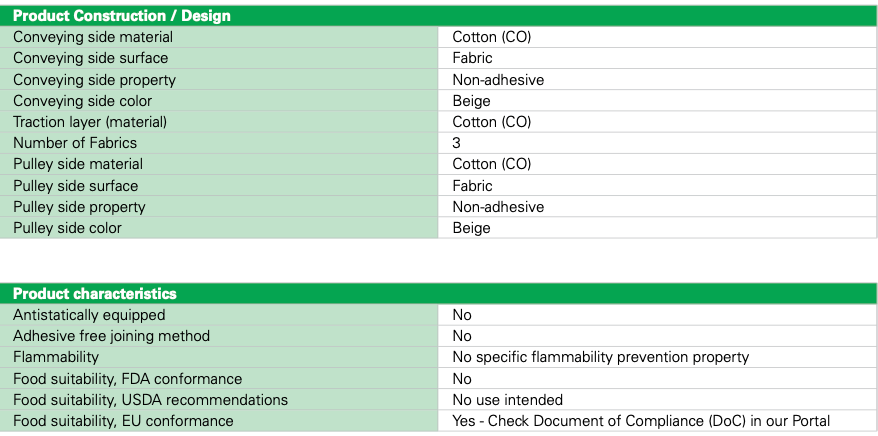The image size is (878, 436).
Task: Click the Pulley side color label
Action: pos(67,228)
